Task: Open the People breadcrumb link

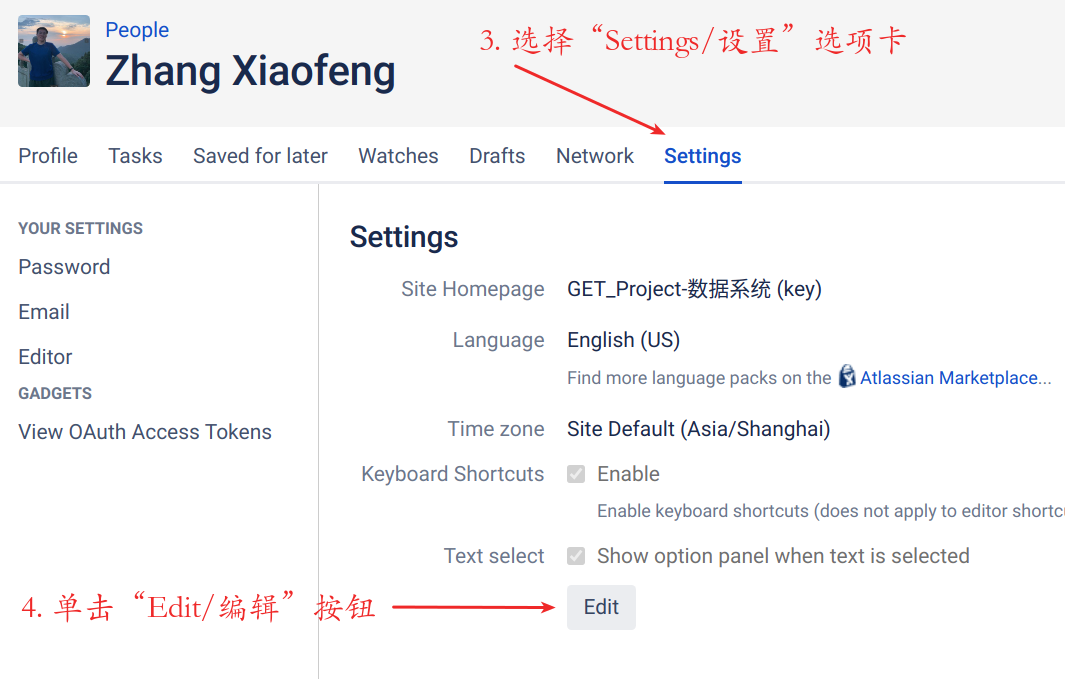Action: coord(137,30)
